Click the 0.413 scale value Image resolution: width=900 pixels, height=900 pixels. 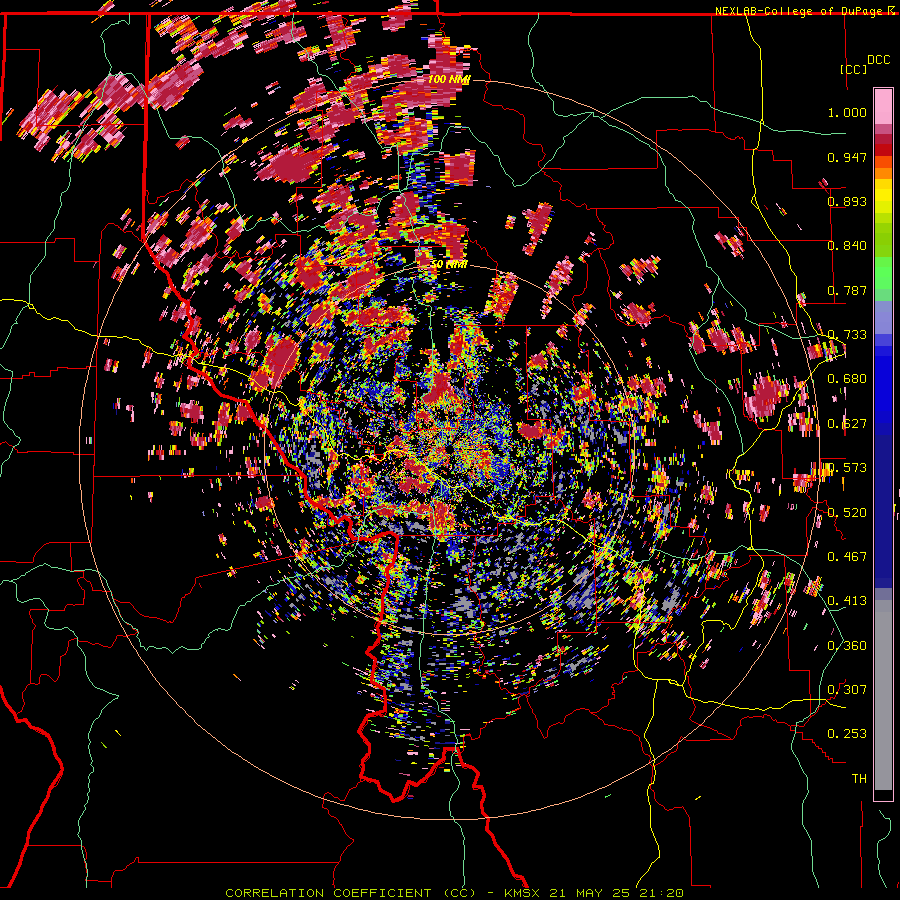click(847, 601)
